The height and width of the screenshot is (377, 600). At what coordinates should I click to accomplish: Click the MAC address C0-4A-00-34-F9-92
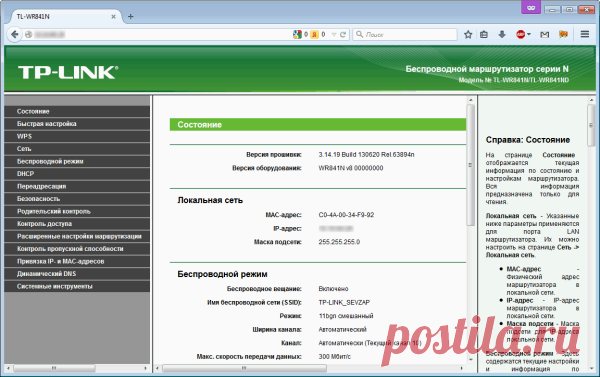[x=346, y=215]
